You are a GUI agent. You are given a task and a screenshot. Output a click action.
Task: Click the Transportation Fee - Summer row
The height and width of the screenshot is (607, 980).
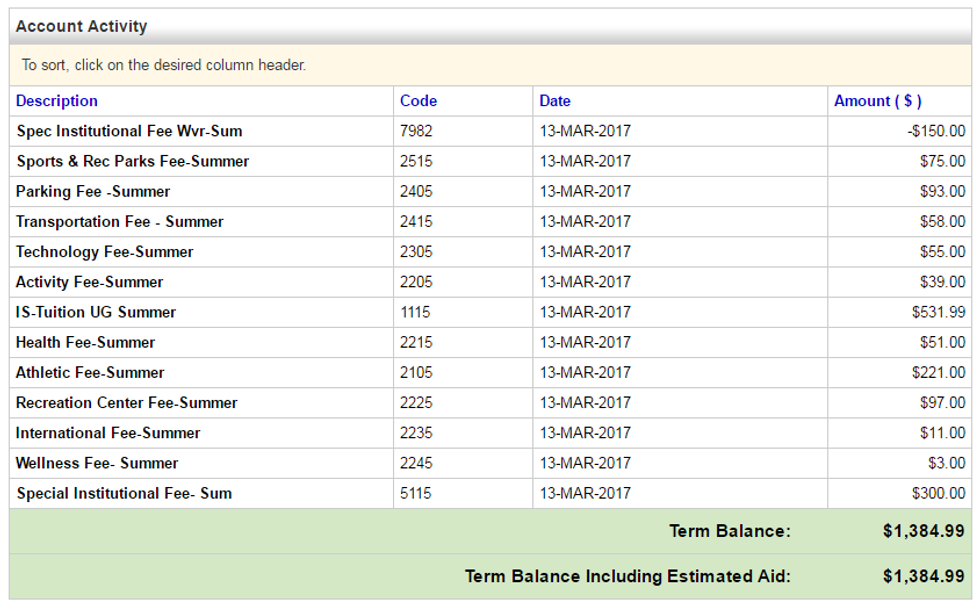point(120,221)
